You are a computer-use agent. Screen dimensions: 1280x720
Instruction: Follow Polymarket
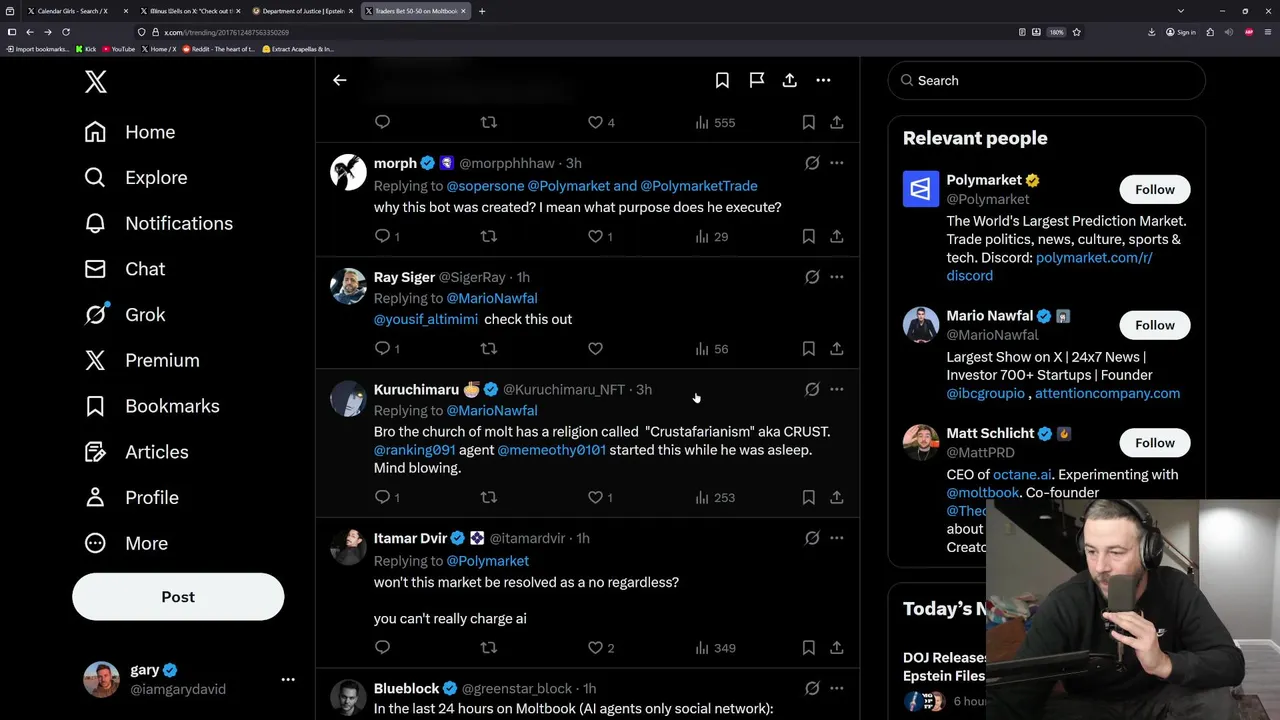(x=1155, y=189)
